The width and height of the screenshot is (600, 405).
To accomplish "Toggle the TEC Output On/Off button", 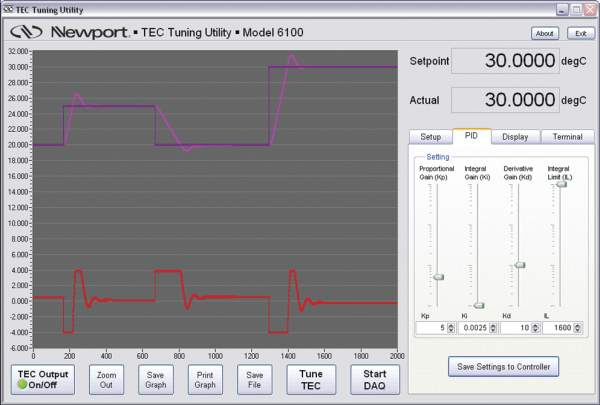I will point(43,380).
